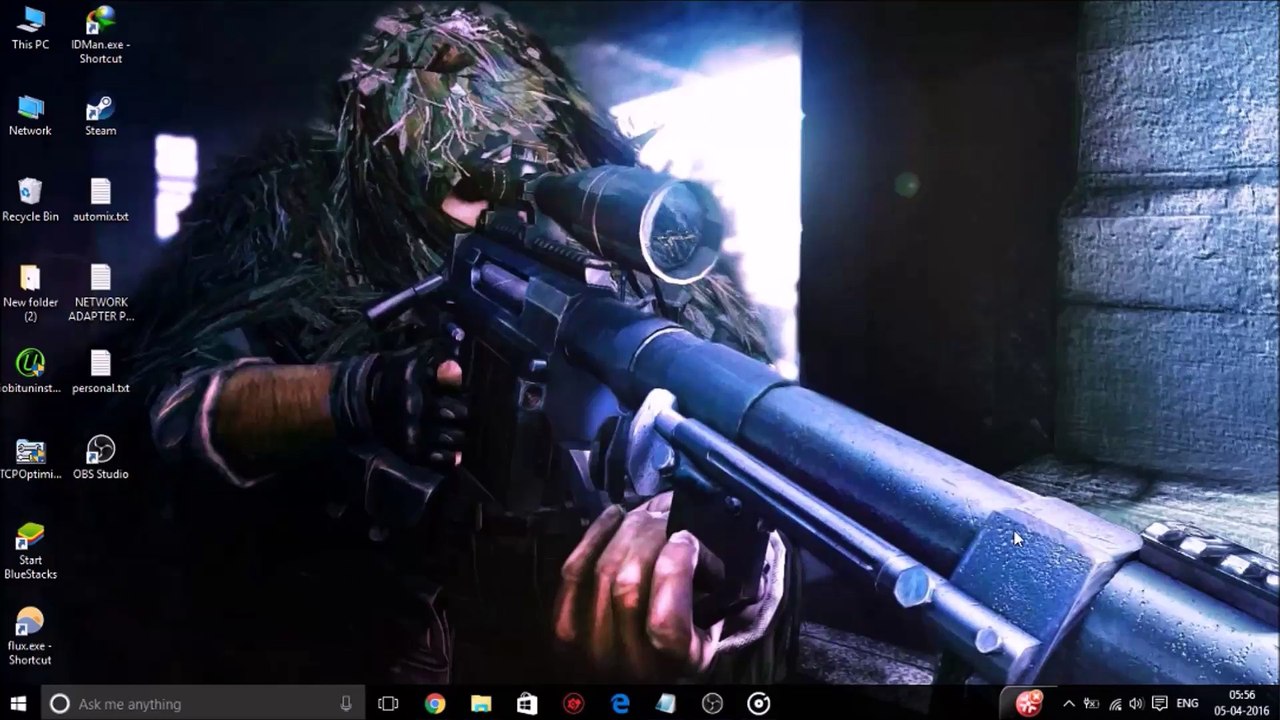Select the IObit Uninstaller desktop icon
Screen dimensions: 1280x720
click(x=30, y=372)
